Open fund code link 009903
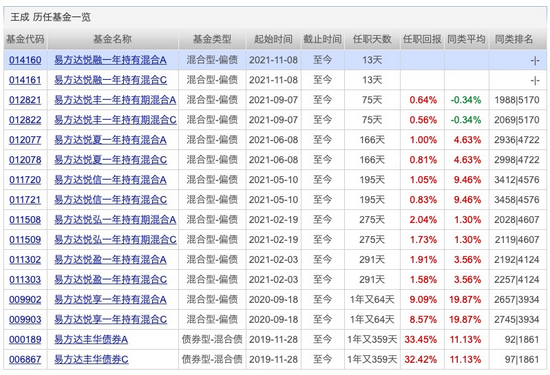The height and width of the screenshot is (375, 550). coord(25,320)
